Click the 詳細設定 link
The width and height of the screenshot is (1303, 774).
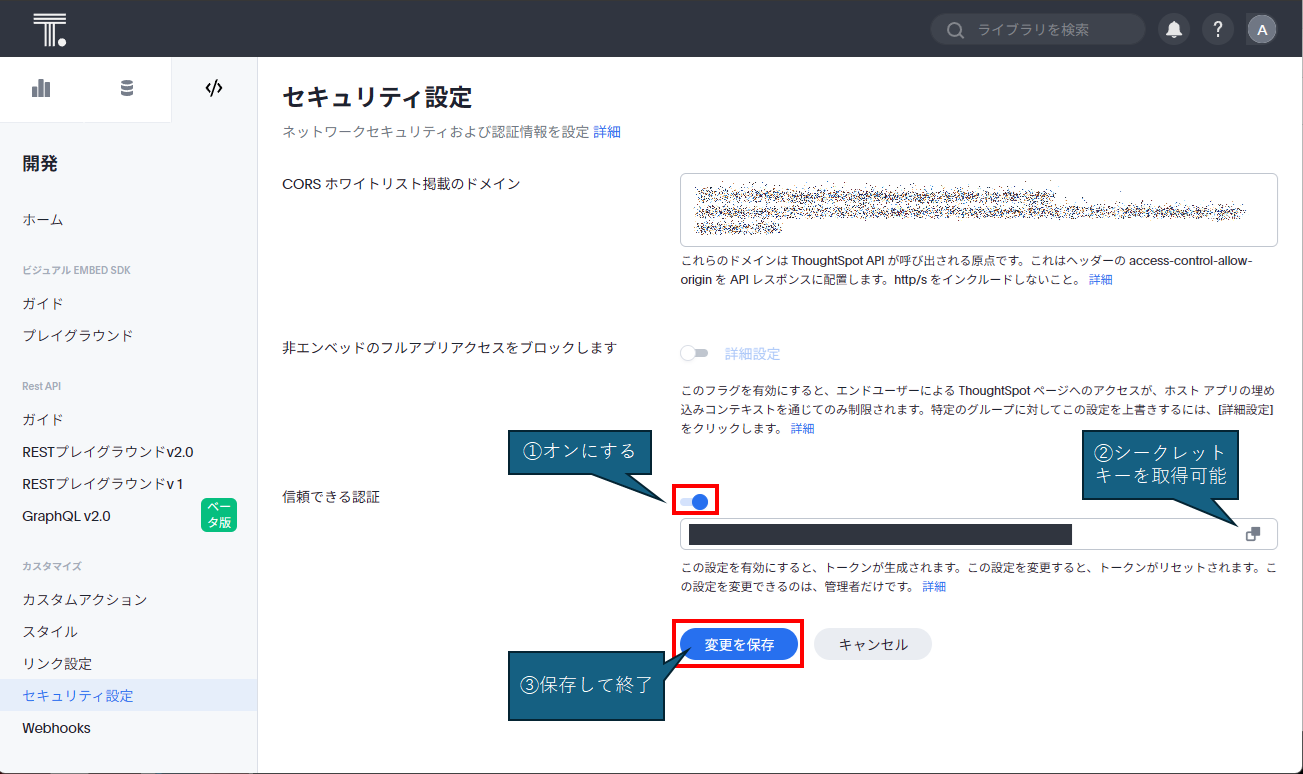pyautogui.click(x=752, y=354)
